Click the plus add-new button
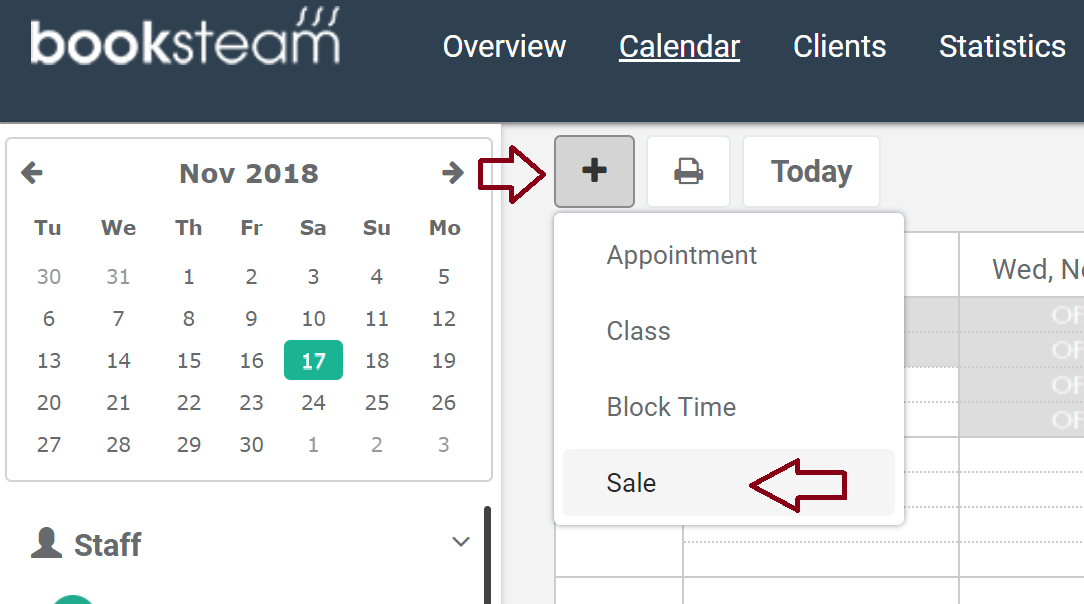 [x=594, y=171]
